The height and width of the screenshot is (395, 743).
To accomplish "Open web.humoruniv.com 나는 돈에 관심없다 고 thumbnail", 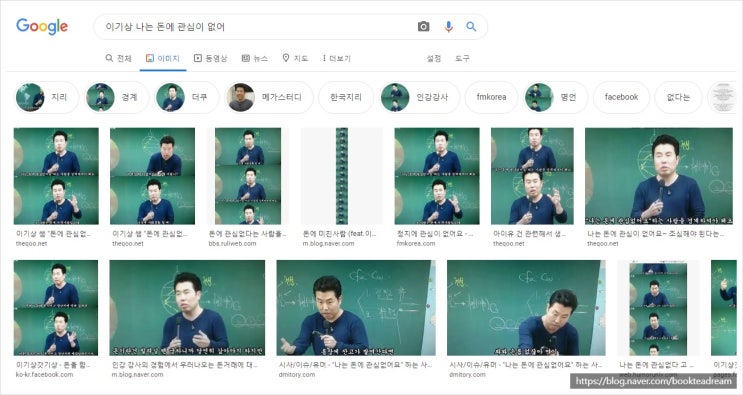I will pos(658,308).
